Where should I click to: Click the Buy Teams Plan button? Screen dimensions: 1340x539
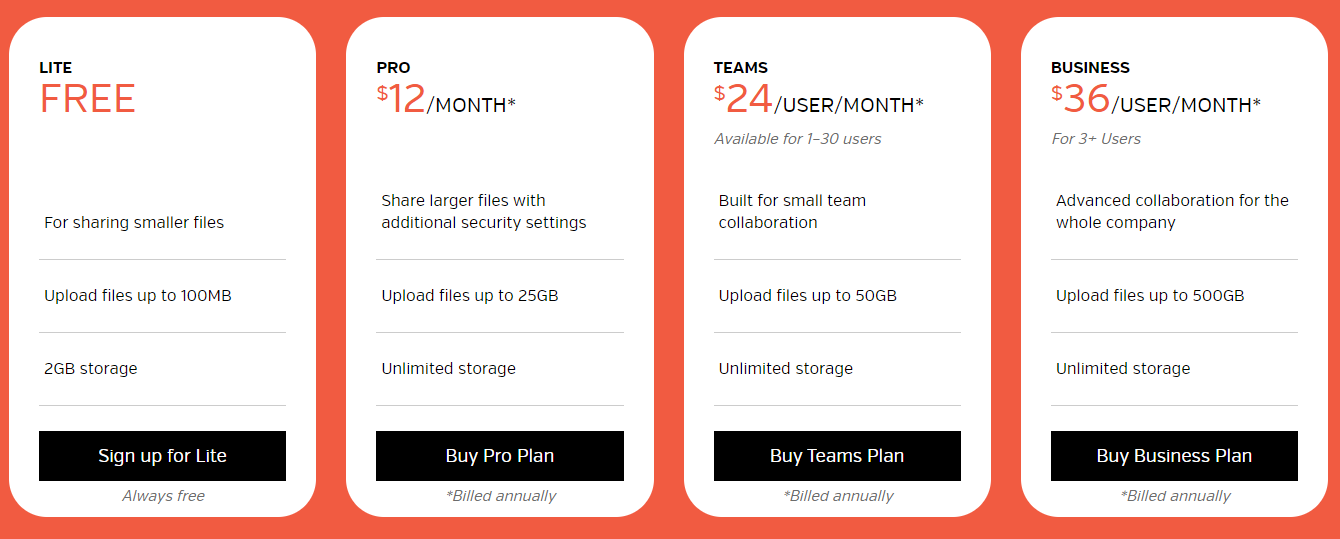point(837,456)
